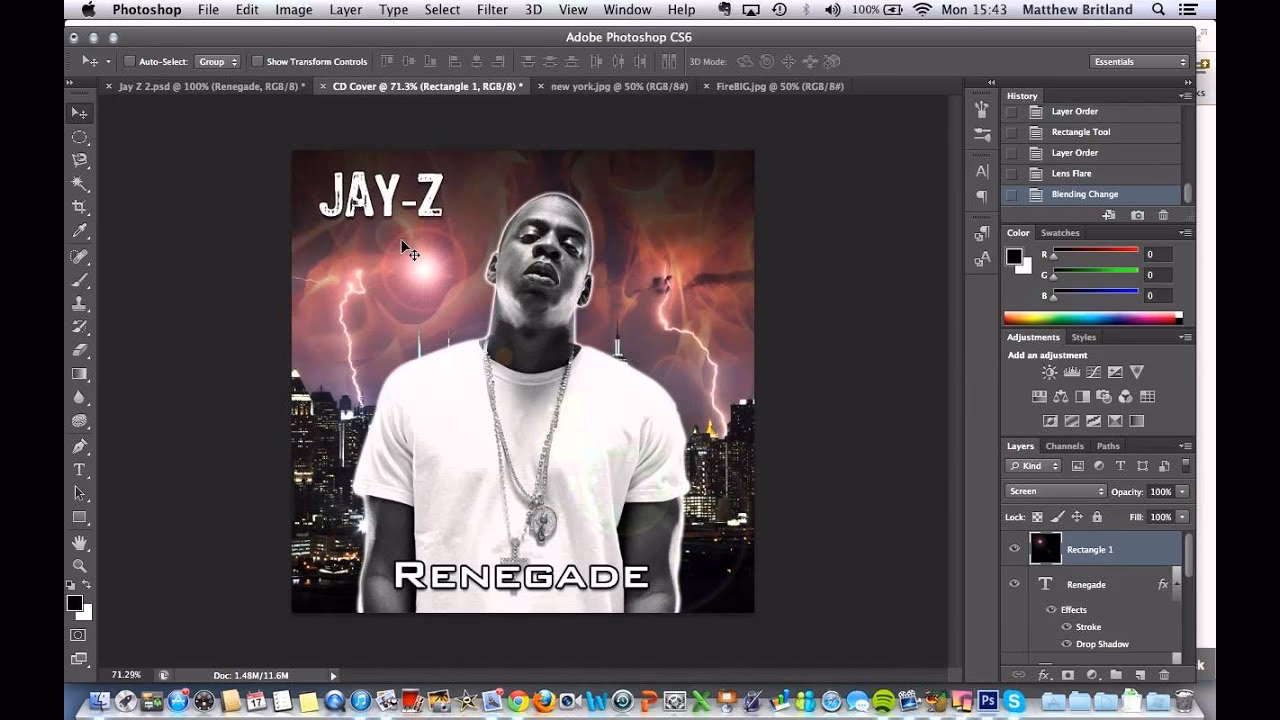Select the Blending Change history state
This screenshot has height=720, width=1280.
click(x=1092, y=194)
